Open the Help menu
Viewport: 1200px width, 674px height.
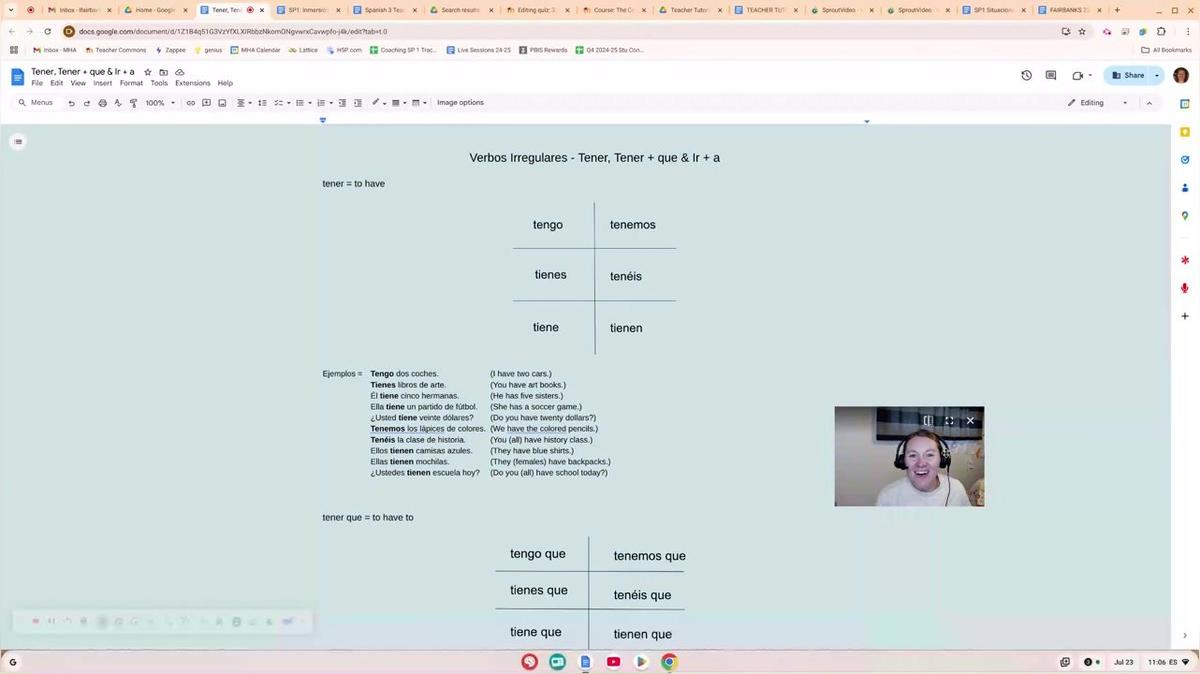225,83
